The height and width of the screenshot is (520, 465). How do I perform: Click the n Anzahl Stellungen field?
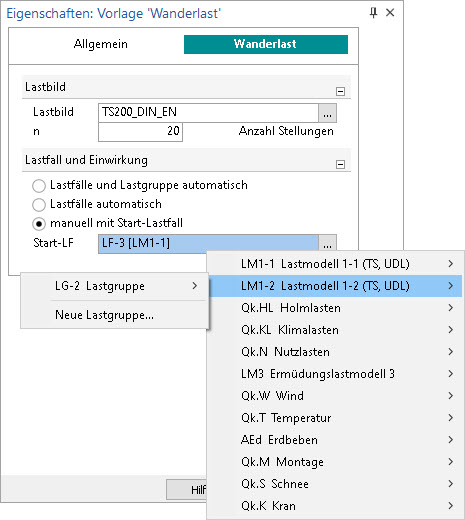pos(140,132)
